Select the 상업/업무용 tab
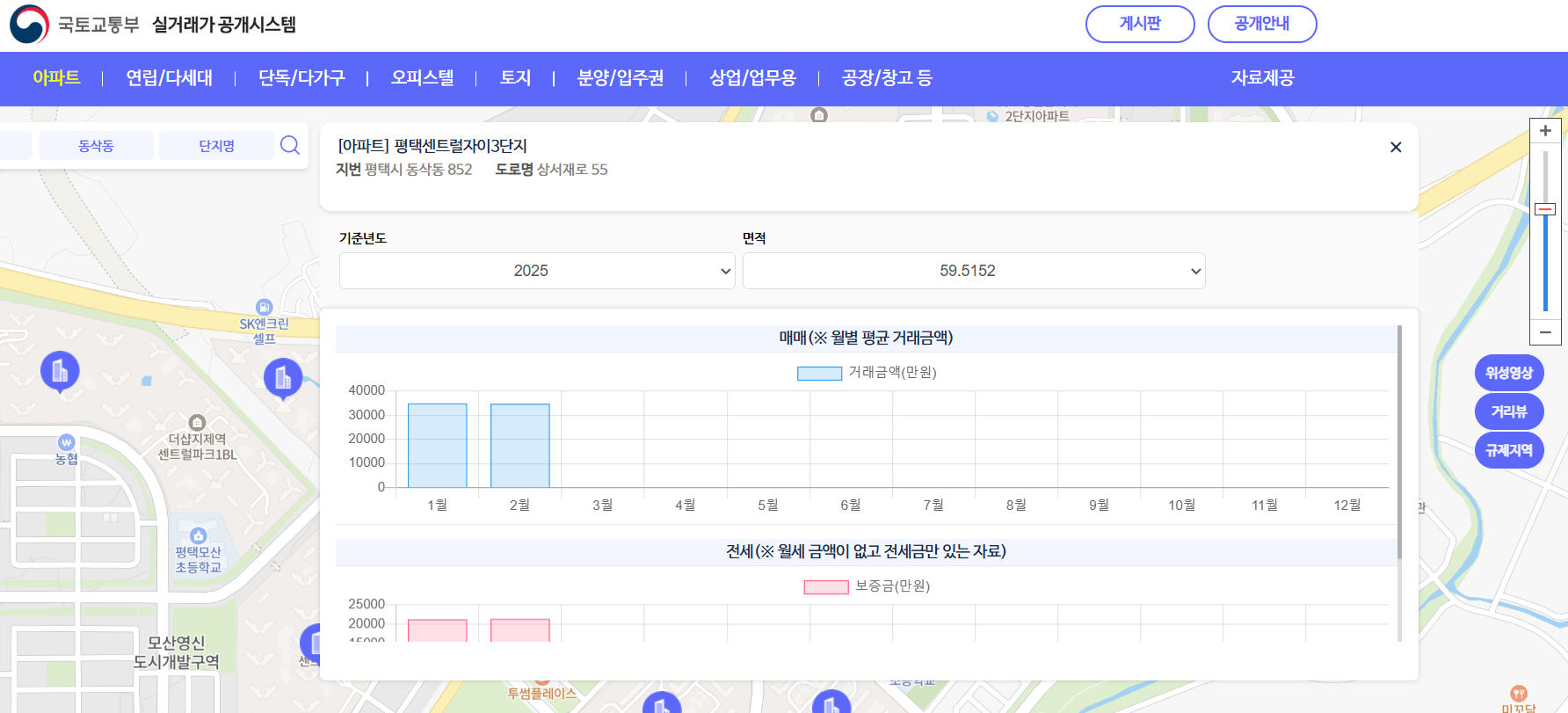 [x=753, y=77]
